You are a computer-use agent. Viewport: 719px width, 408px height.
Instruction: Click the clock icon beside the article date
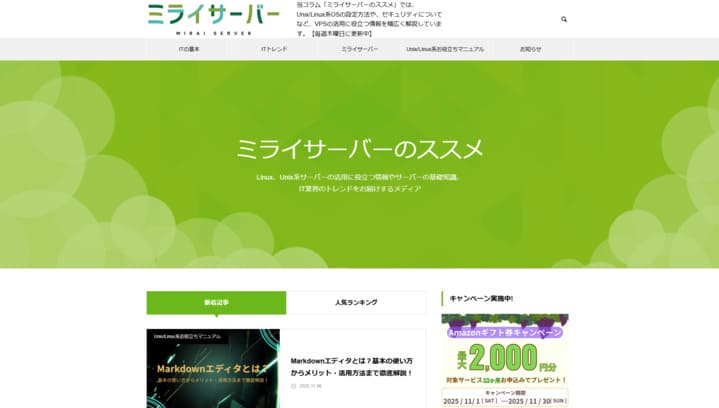[293, 386]
